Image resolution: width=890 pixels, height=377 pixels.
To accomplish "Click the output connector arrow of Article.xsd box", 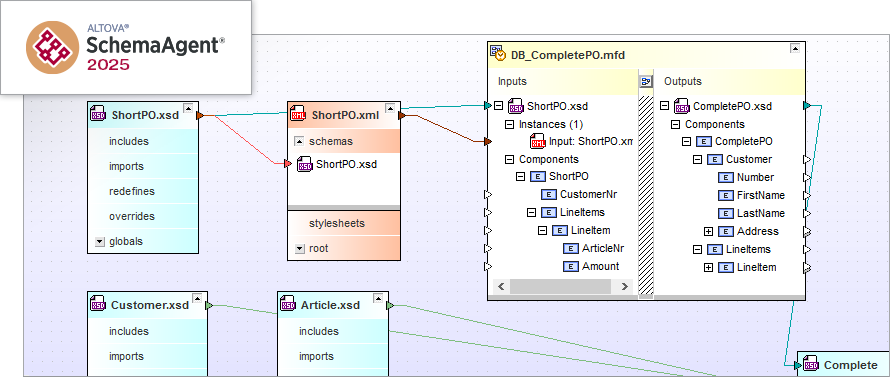I will pos(390,305).
